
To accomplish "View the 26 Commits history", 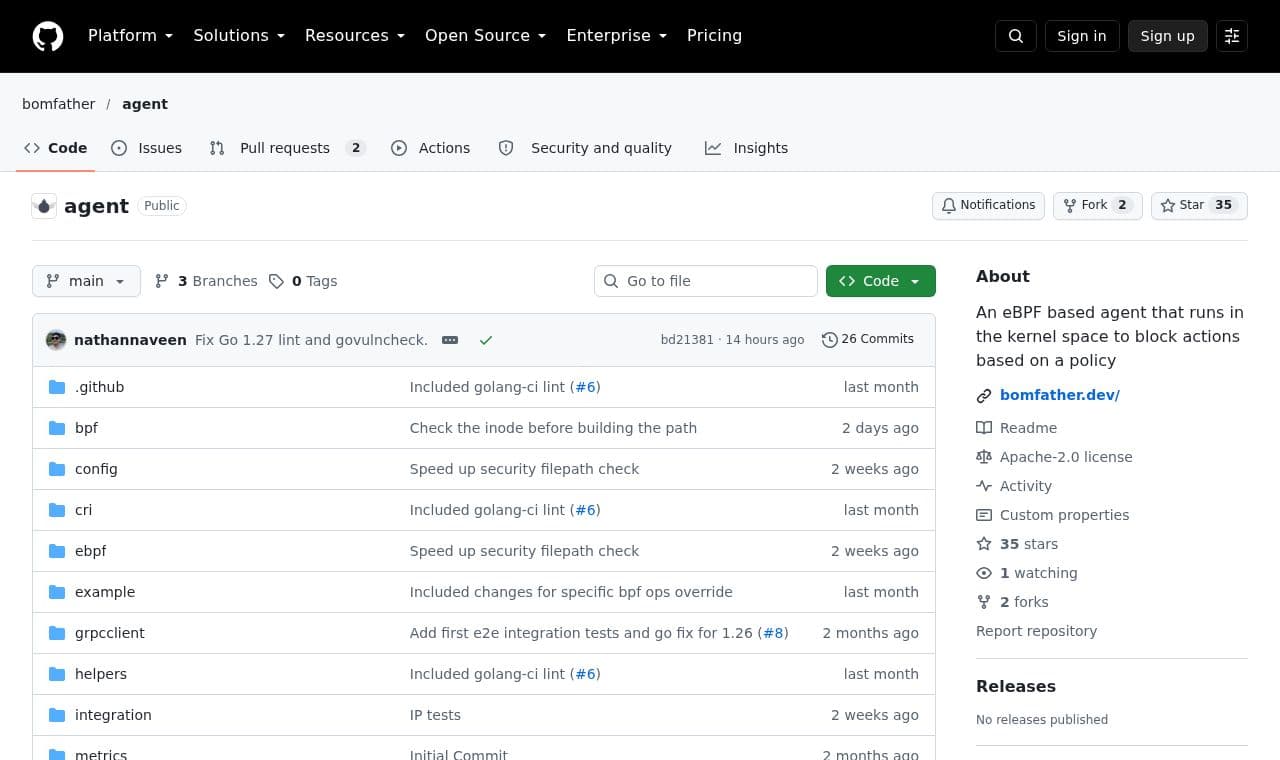I will pyautogui.click(x=868, y=340).
